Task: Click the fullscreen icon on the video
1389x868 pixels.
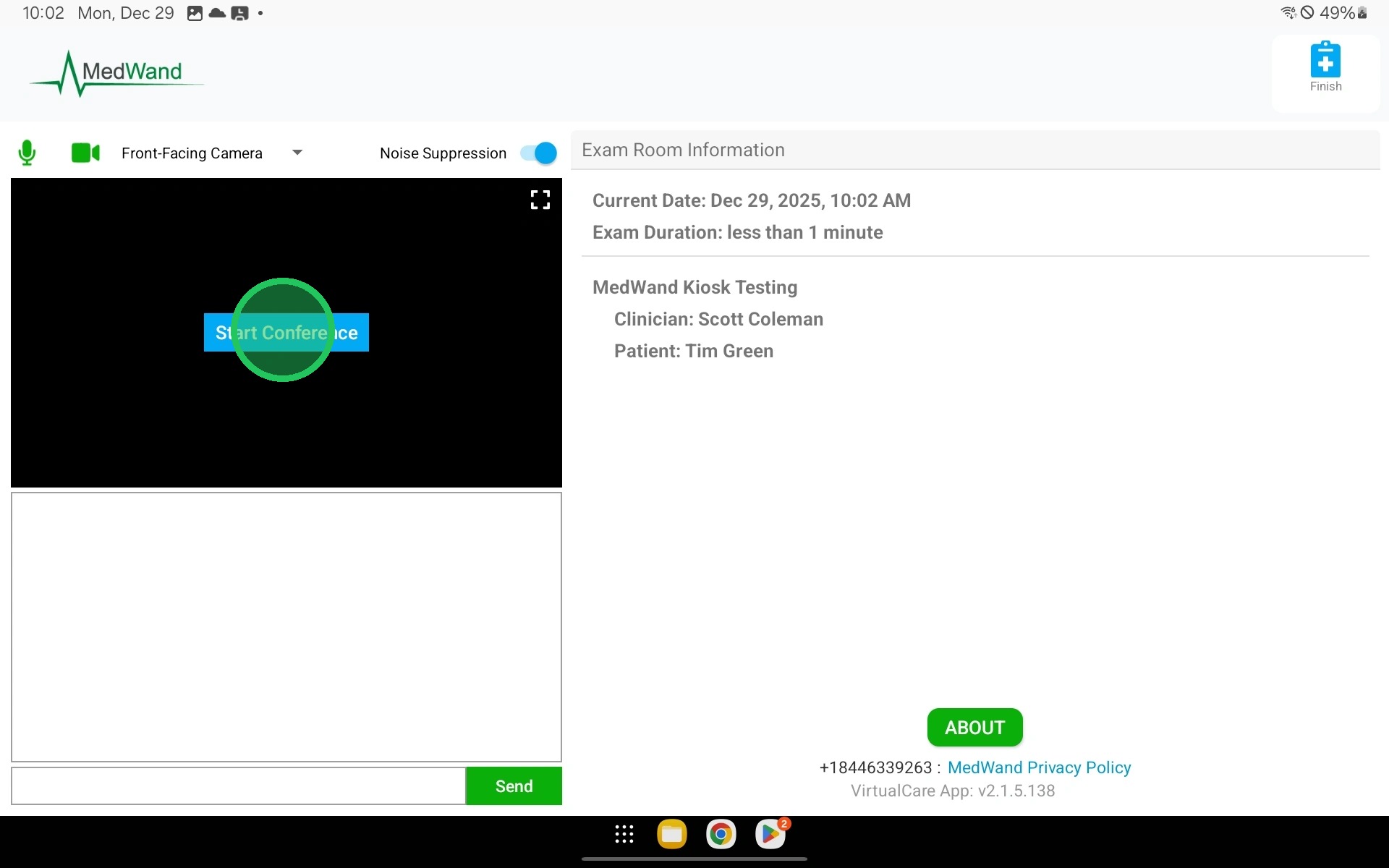Action: click(540, 200)
